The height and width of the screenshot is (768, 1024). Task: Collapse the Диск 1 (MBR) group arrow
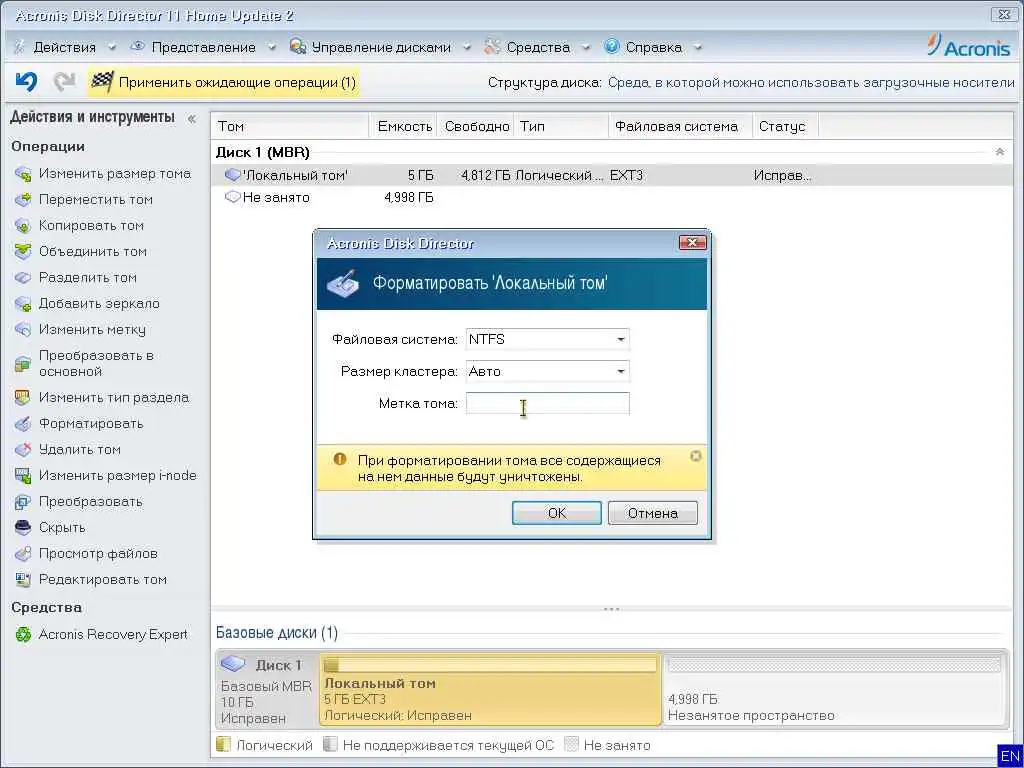pos(999,152)
